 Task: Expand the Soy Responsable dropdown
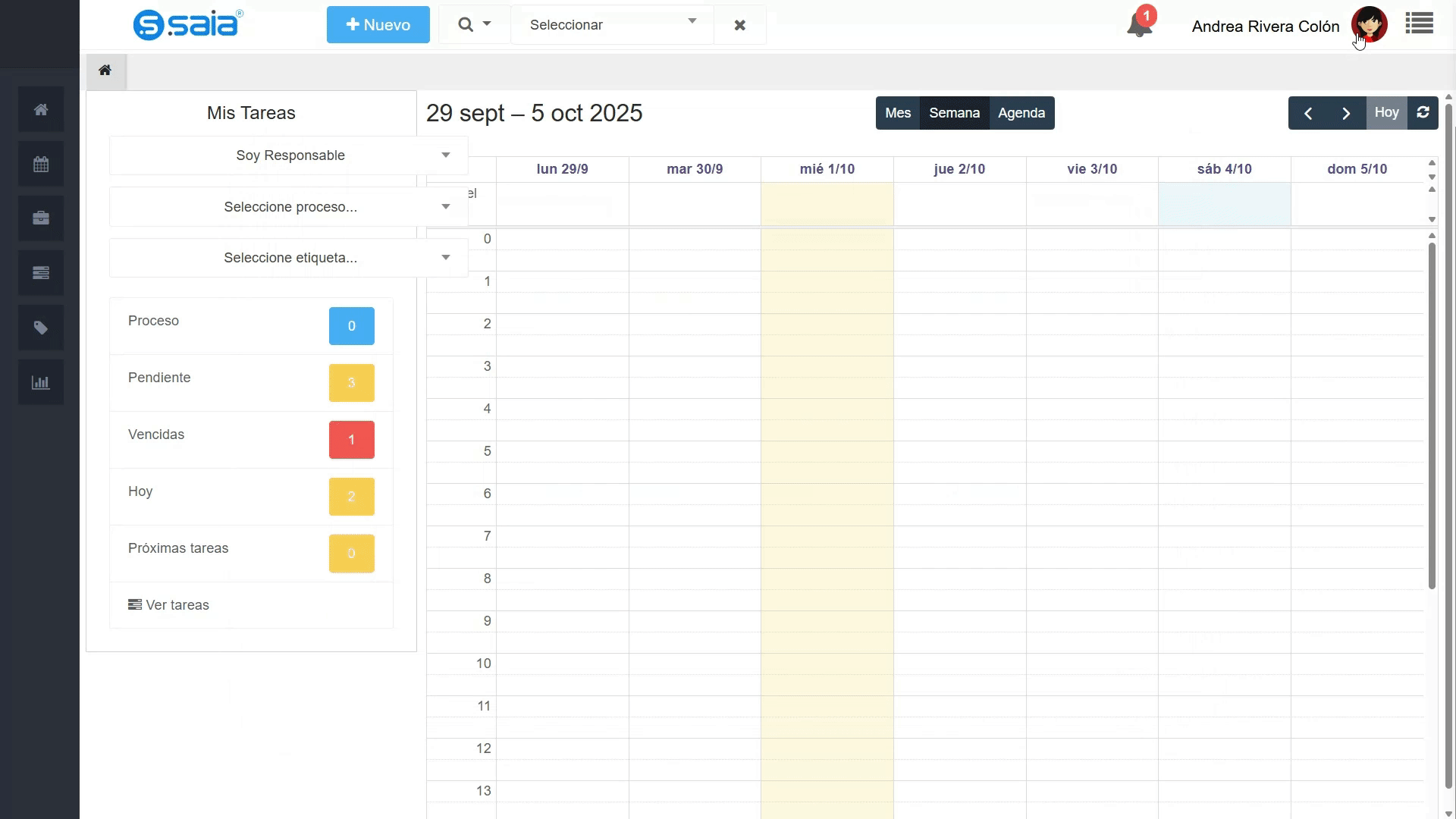[x=289, y=155]
